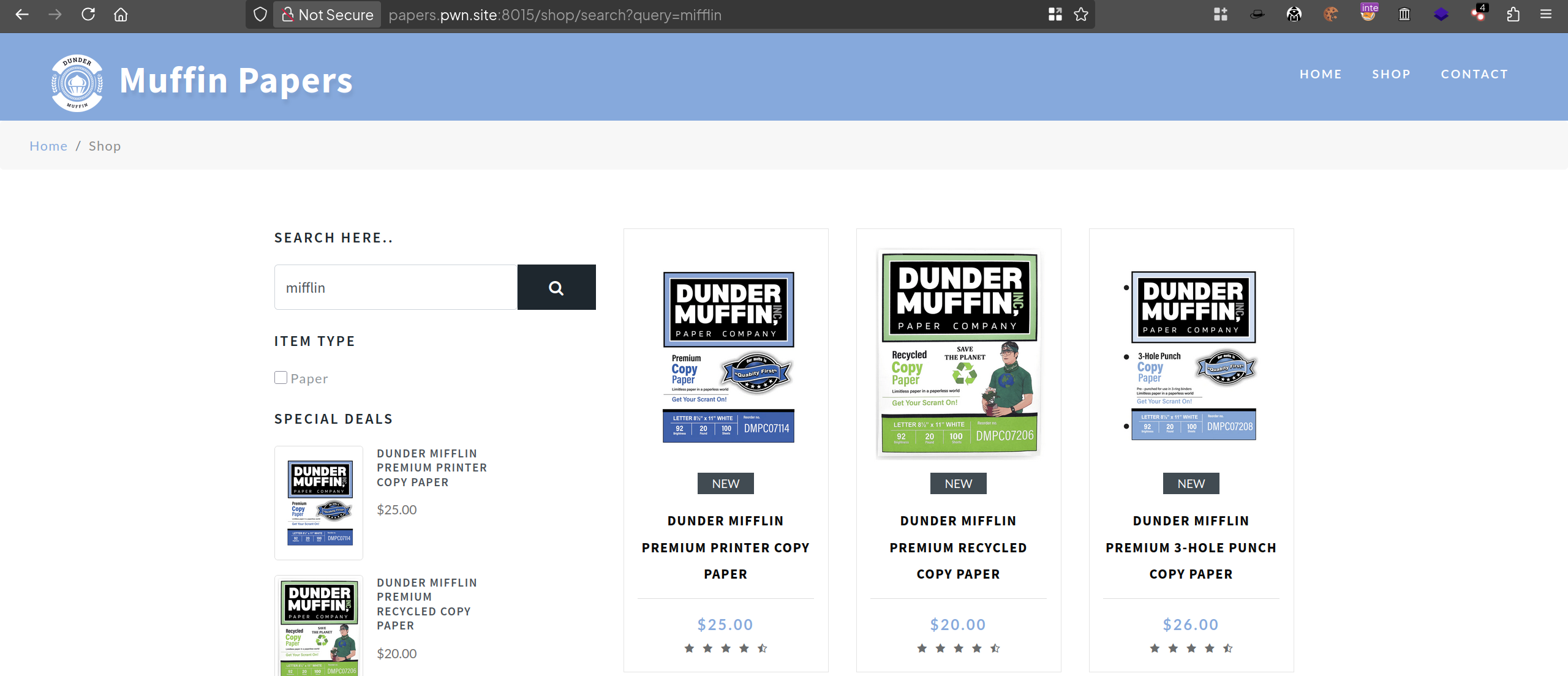Viewport: 1568px width, 676px height.
Task: Click the NEW badge on Printer Copy Paper
Action: pos(726,483)
